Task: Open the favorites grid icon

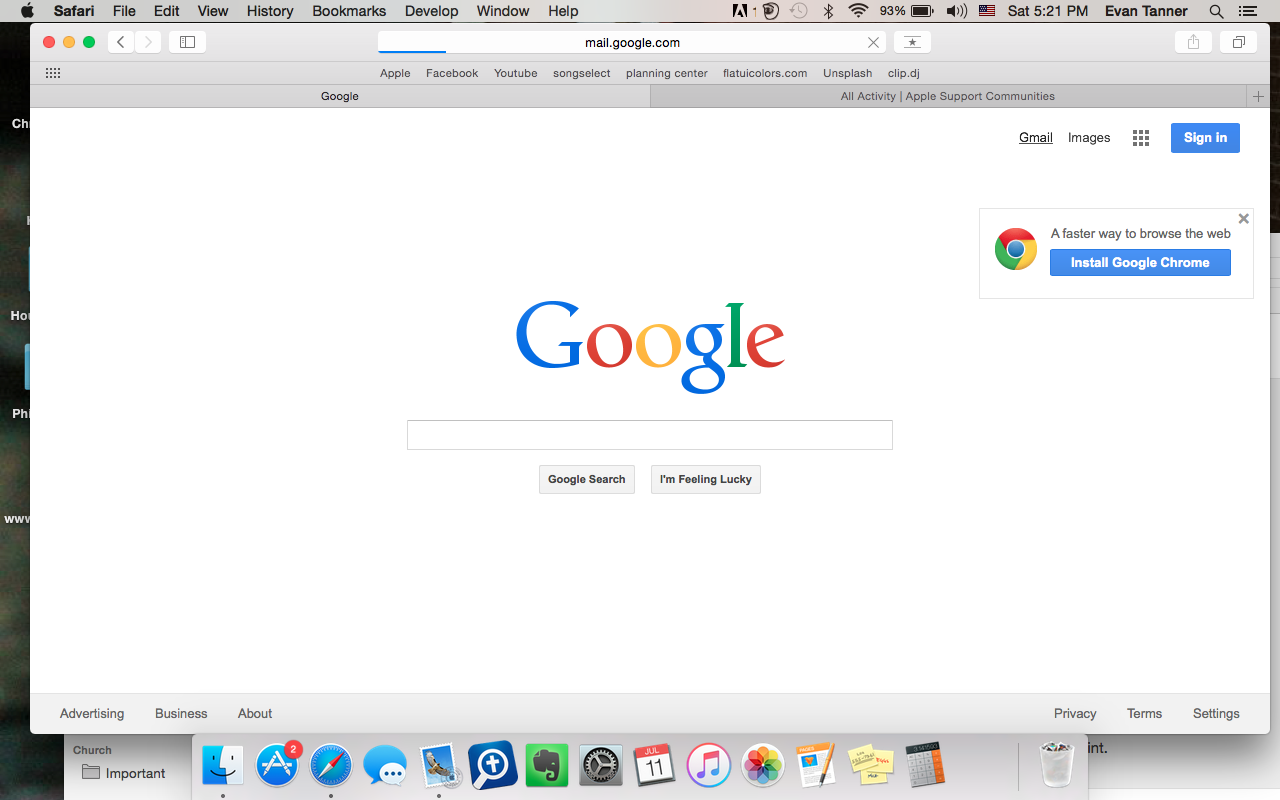Action: pos(53,73)
